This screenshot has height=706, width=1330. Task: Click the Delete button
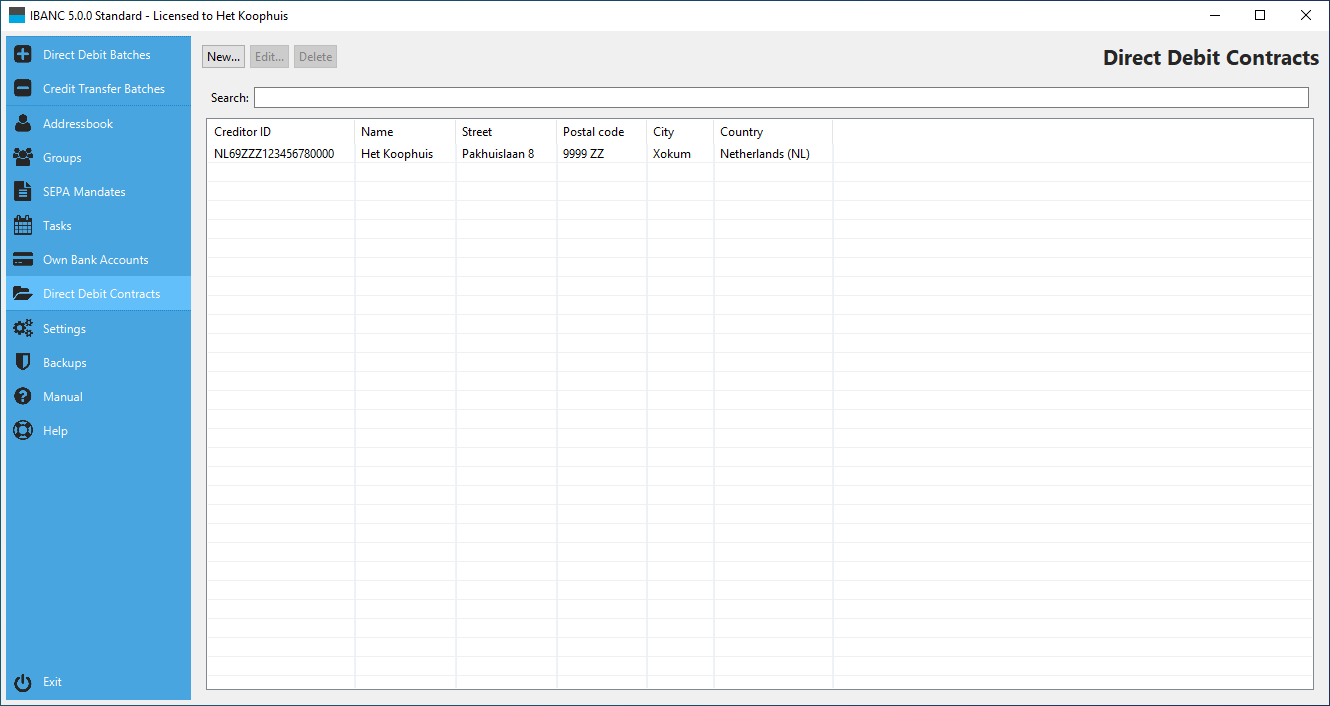(x=315, y=57)
